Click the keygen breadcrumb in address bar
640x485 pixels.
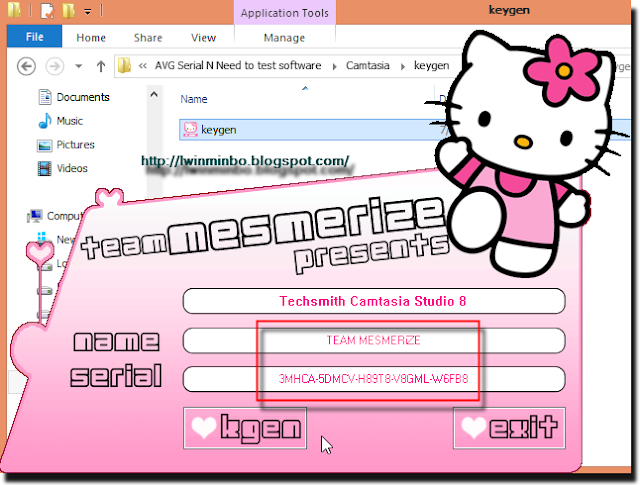tap(431, 65)
